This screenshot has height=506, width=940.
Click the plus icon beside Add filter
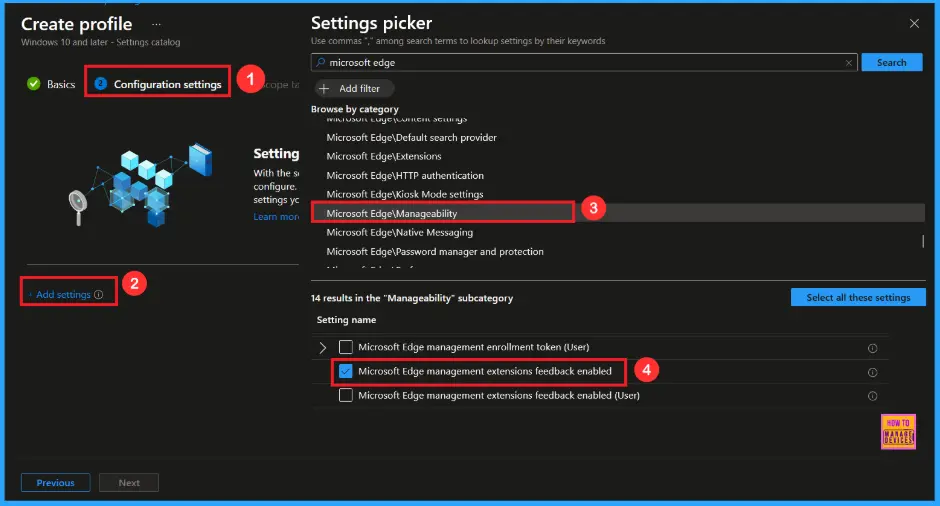click(324, 89)
